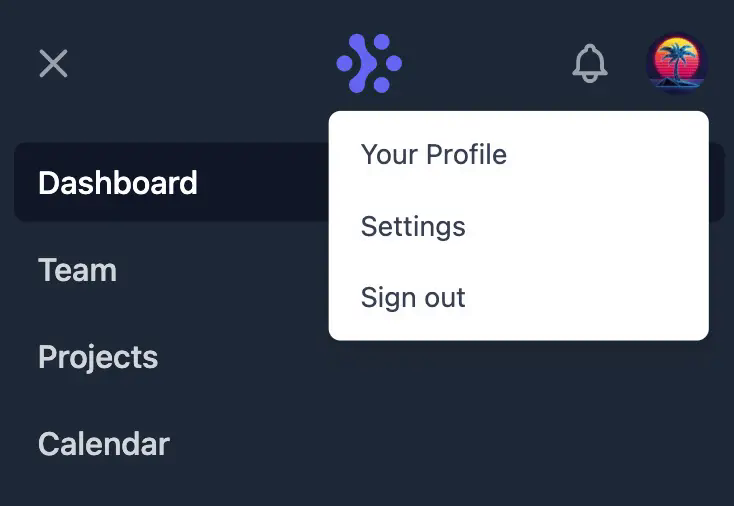The height and width of the screenshot is (506, 734).
Task: Click the palm tree user avatar
Action: tap(677, 63)
